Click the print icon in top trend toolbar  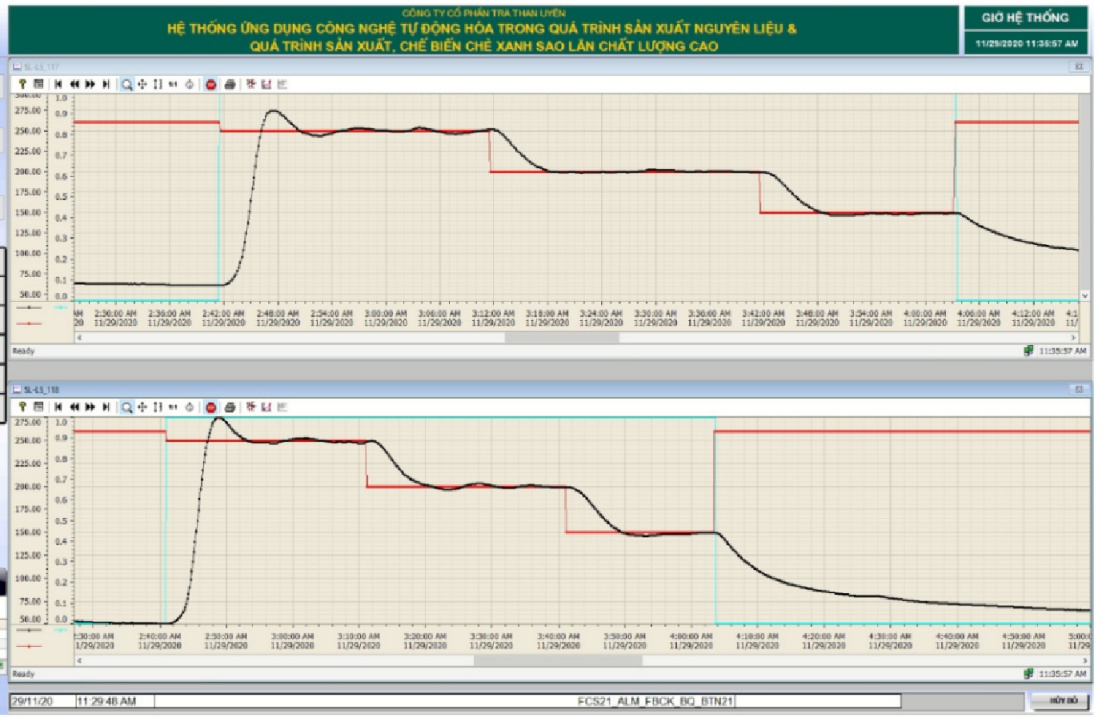click(x=230, y=85)
